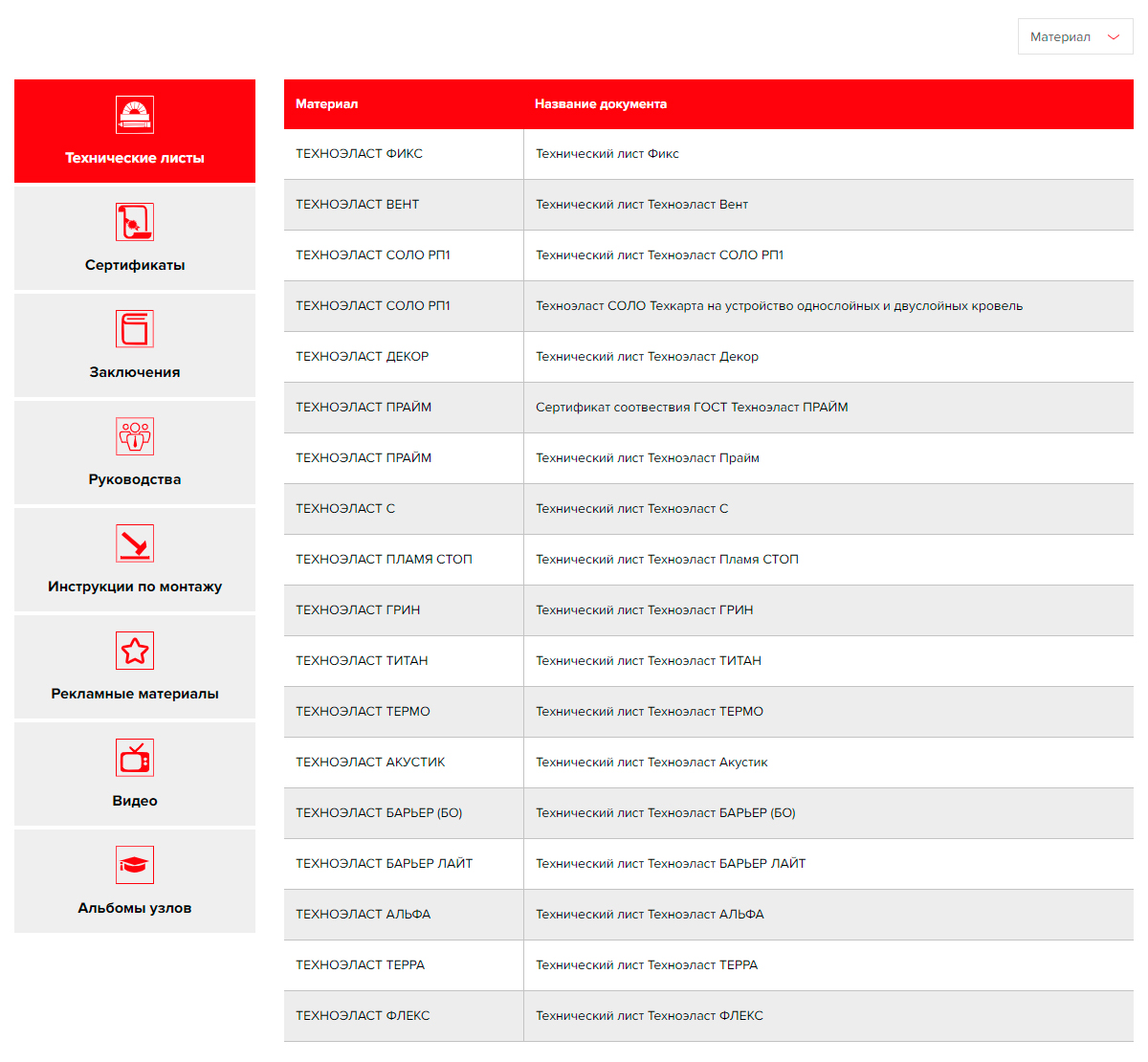Open Технический лист Техноэласт Пламя СТОП
The image size is (1148, 1062).
(x=667, y=560)
